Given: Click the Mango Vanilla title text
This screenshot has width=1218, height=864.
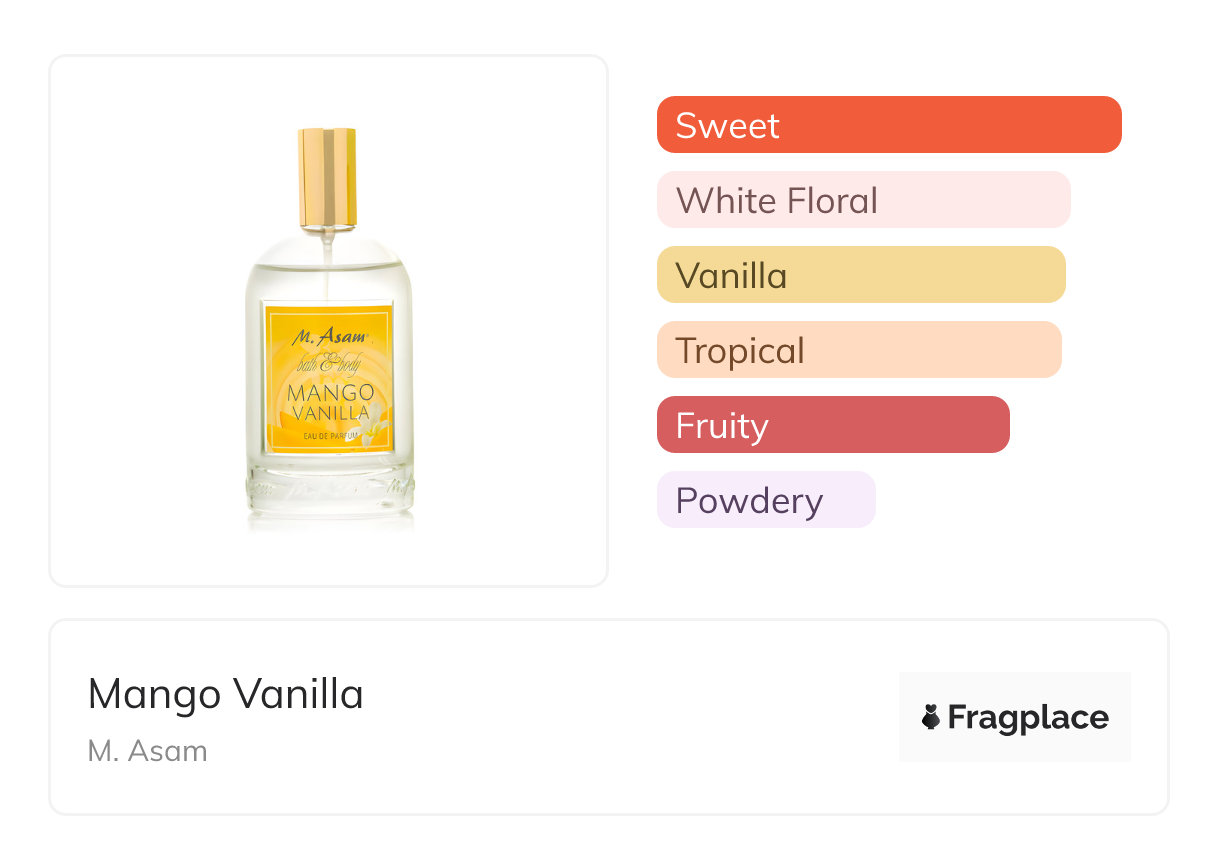Looking at the screenshot, I should click(226, 694).
